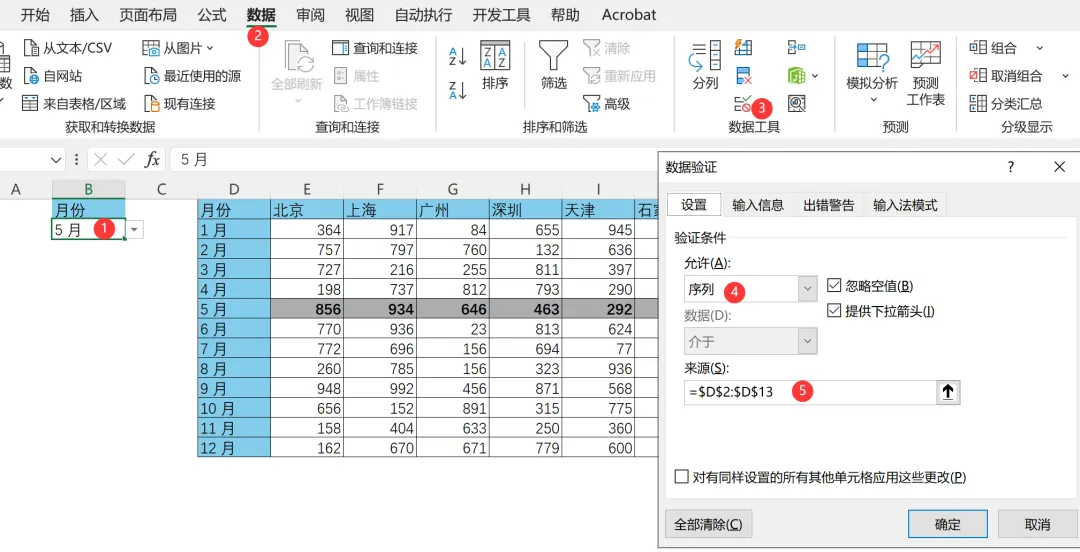This screenshot has width=1080, height=552.
Task: Open the 排序 sort dialog
Action: tap(495, 65)
